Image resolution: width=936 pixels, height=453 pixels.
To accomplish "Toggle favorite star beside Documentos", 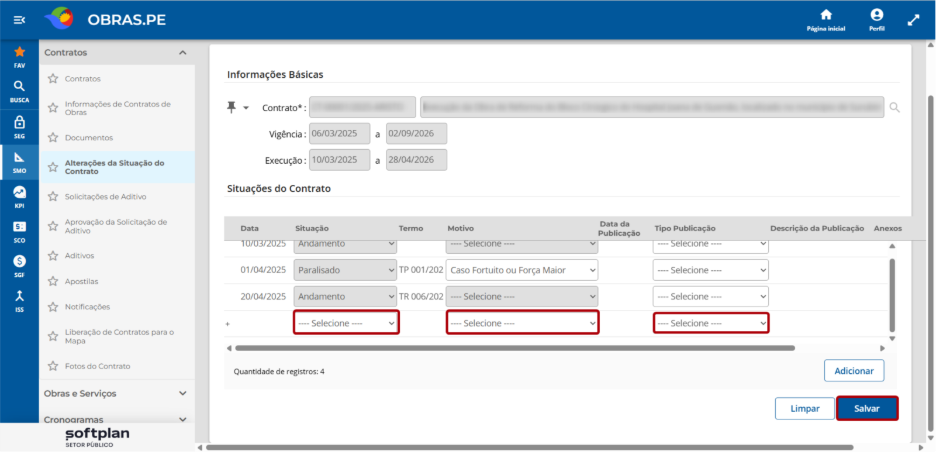I will tap(53, 137).
